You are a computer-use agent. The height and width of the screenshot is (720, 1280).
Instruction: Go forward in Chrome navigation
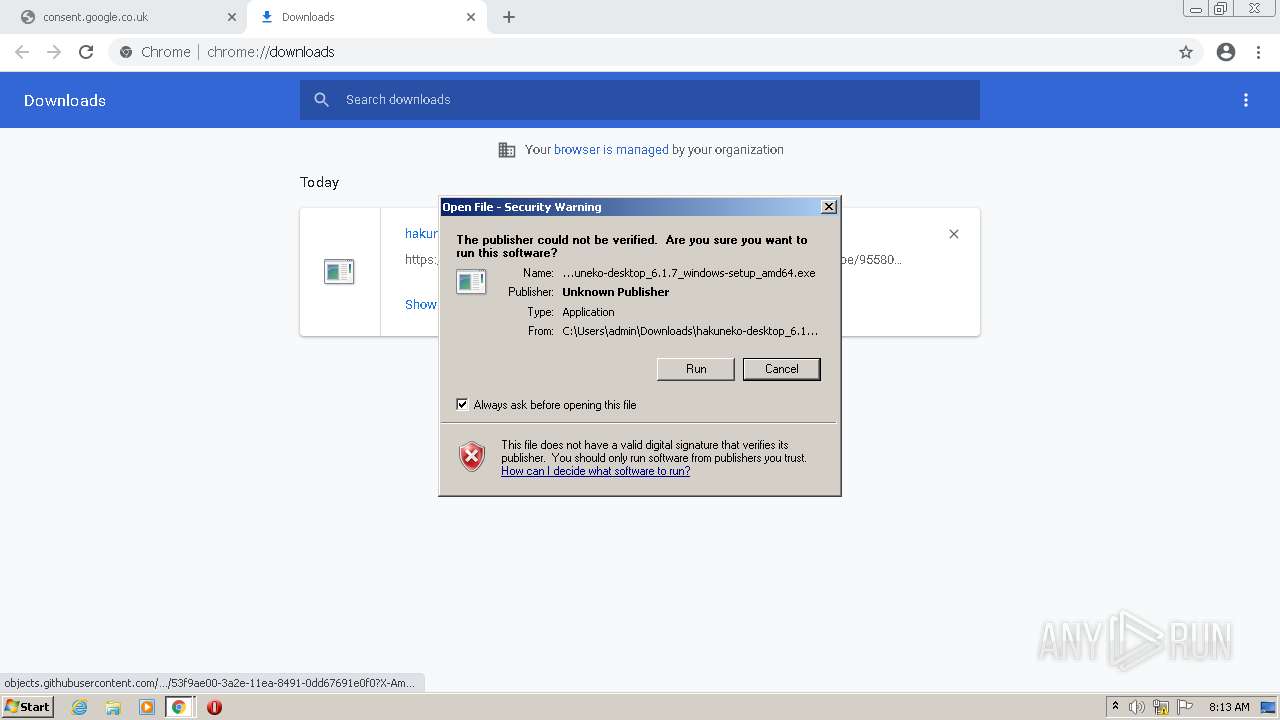(54, 52)
